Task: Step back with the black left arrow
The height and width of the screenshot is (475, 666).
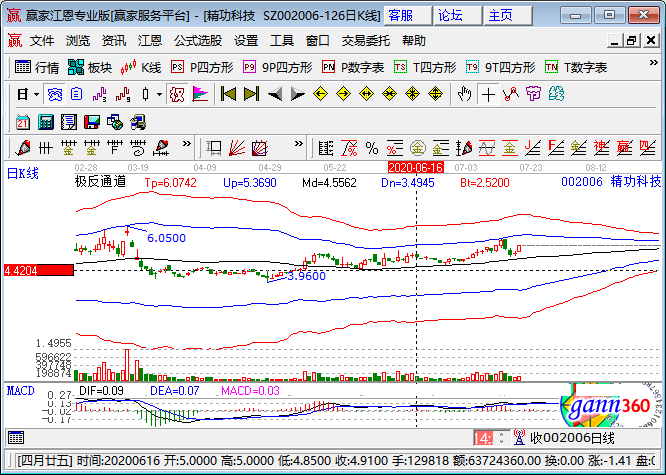Action: (x=275, y=94)
